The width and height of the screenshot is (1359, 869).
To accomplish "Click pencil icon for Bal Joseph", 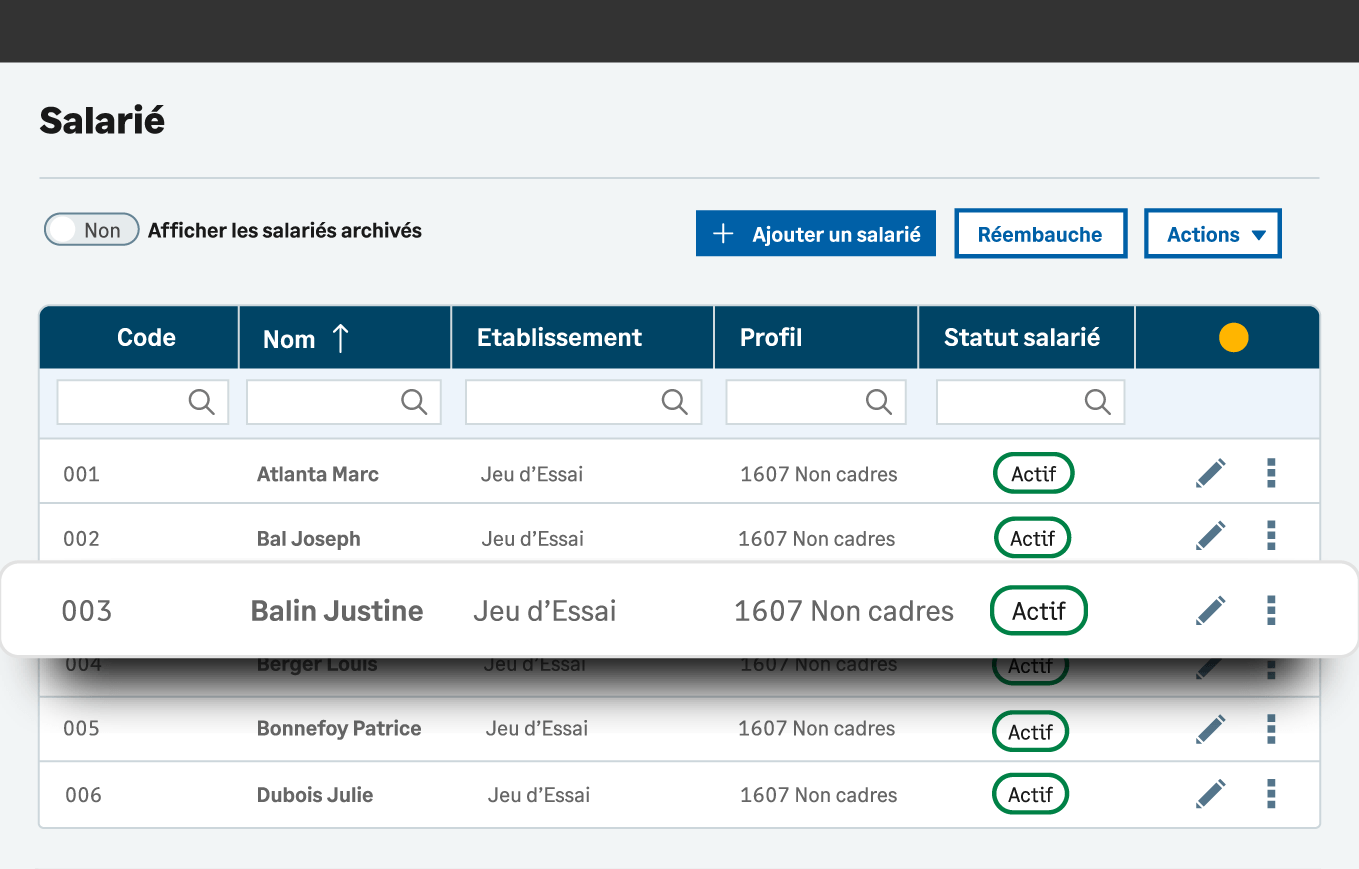I will [1210, 536].
